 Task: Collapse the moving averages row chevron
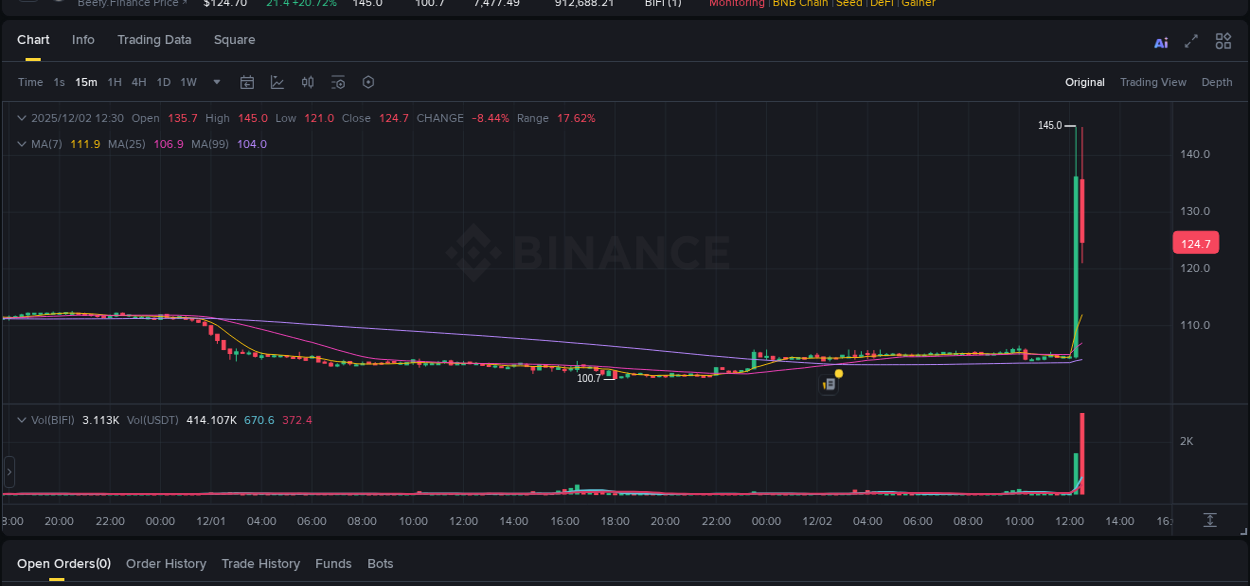[x=20, y=144]
